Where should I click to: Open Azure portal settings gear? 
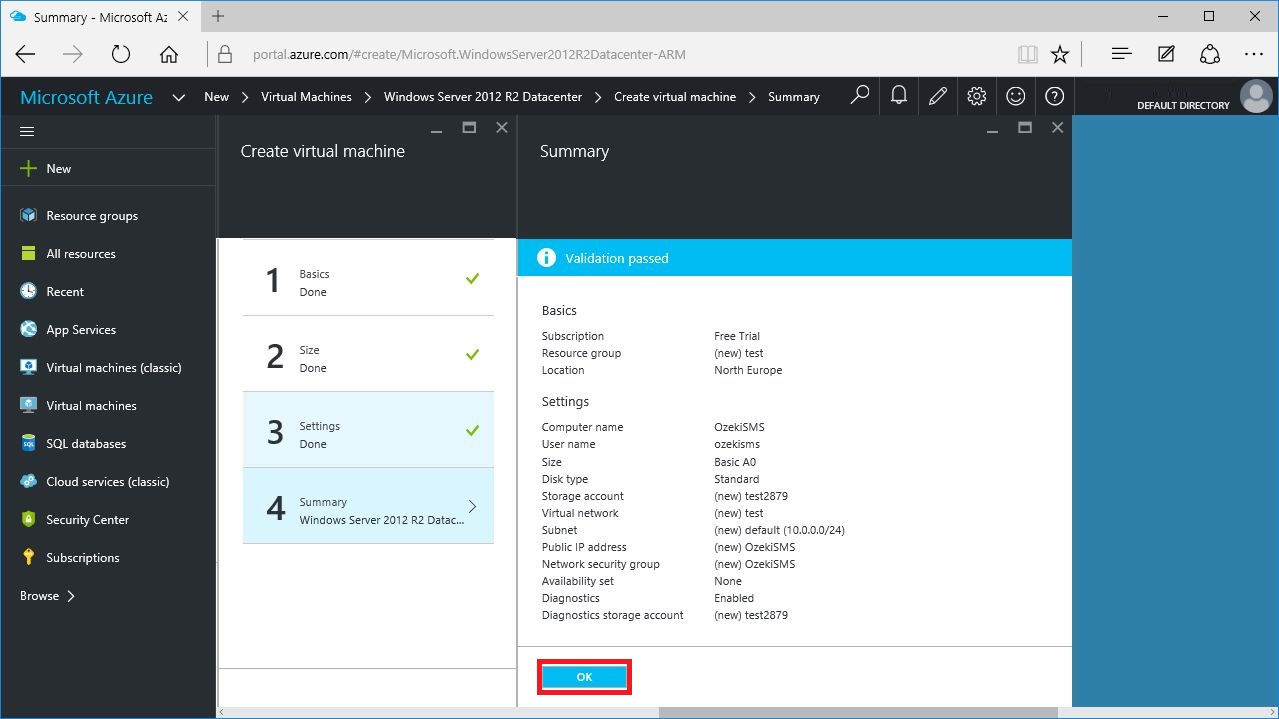tap(977, 96)
